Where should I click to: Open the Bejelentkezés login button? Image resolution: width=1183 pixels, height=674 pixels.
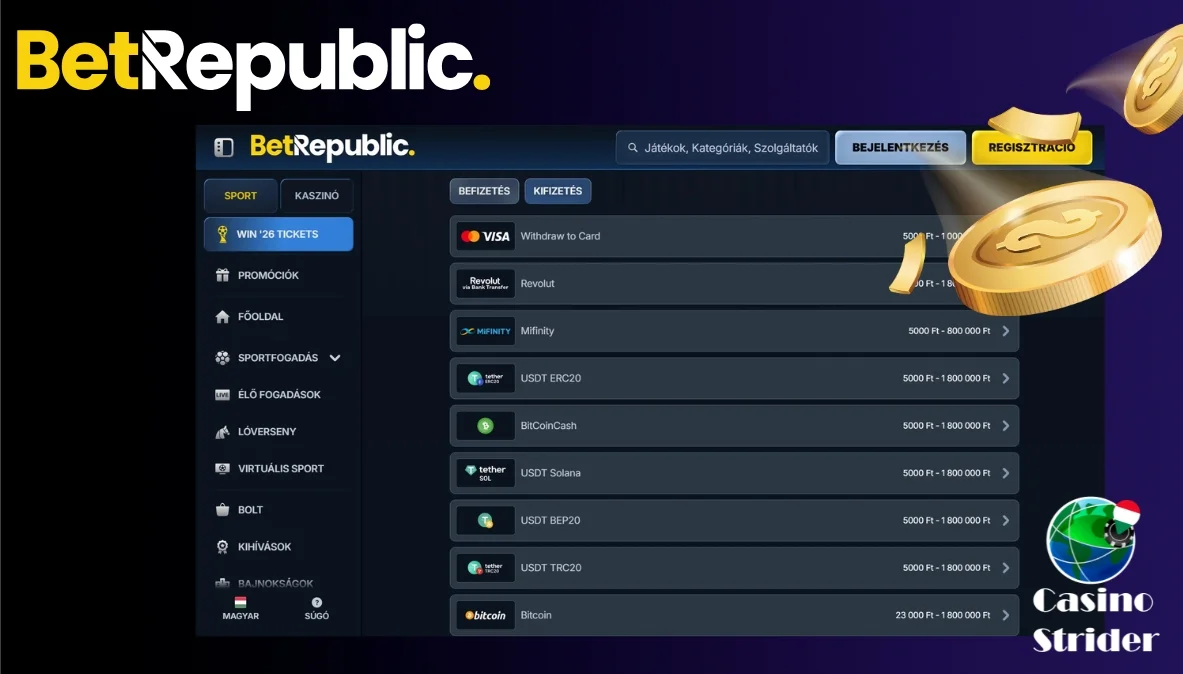pyautogui.click(x=900, y=148)
